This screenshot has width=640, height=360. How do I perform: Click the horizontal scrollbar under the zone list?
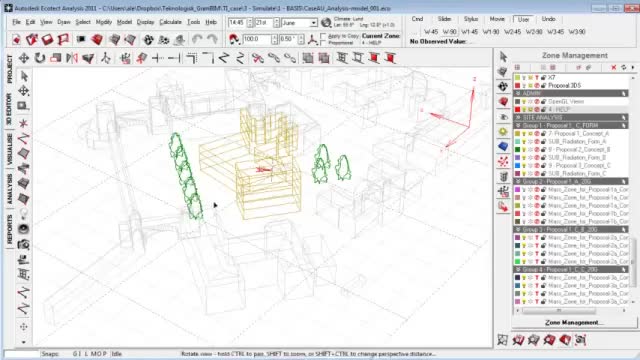pos(571,311)
